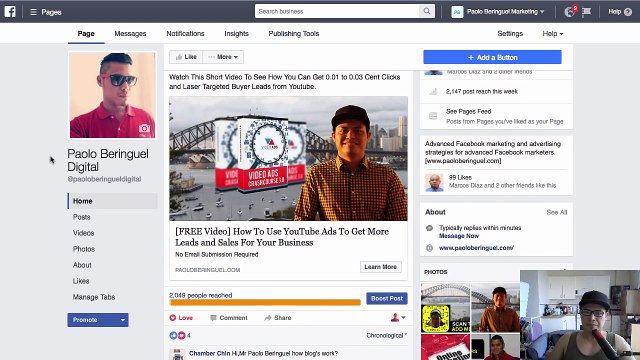640x360 pixels.
Task: Click the Boost Post button
Action: [387, 298]
